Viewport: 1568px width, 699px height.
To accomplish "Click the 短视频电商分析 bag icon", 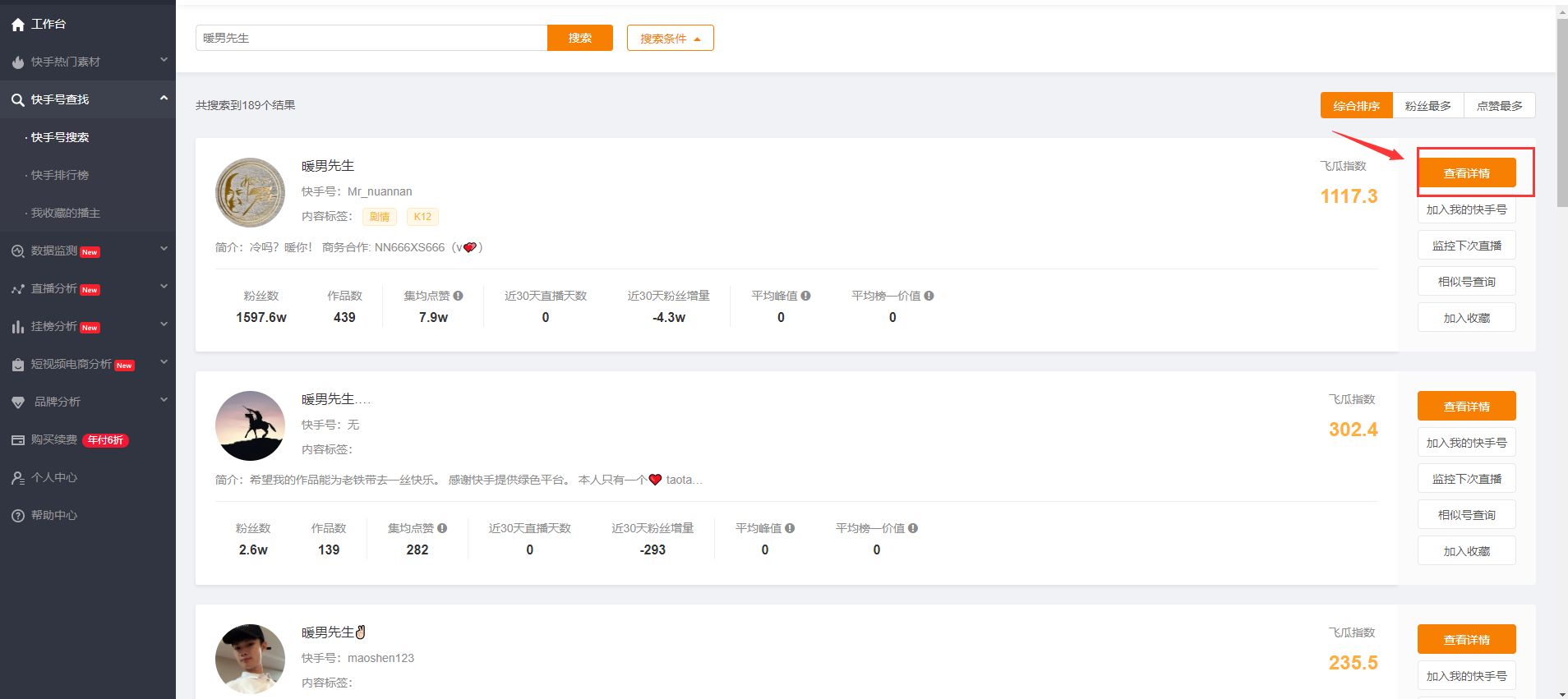I will (18, 365).
